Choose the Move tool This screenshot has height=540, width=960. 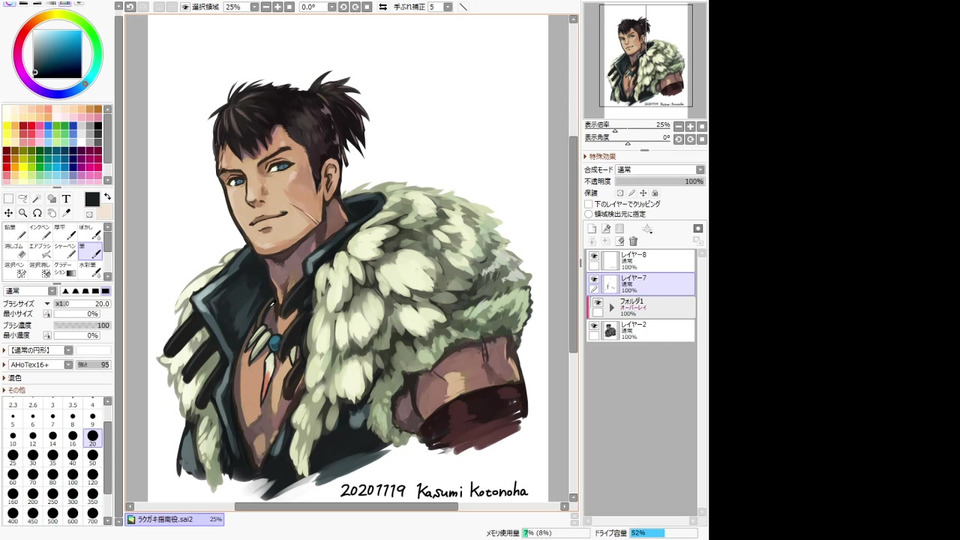pos(9,213)
